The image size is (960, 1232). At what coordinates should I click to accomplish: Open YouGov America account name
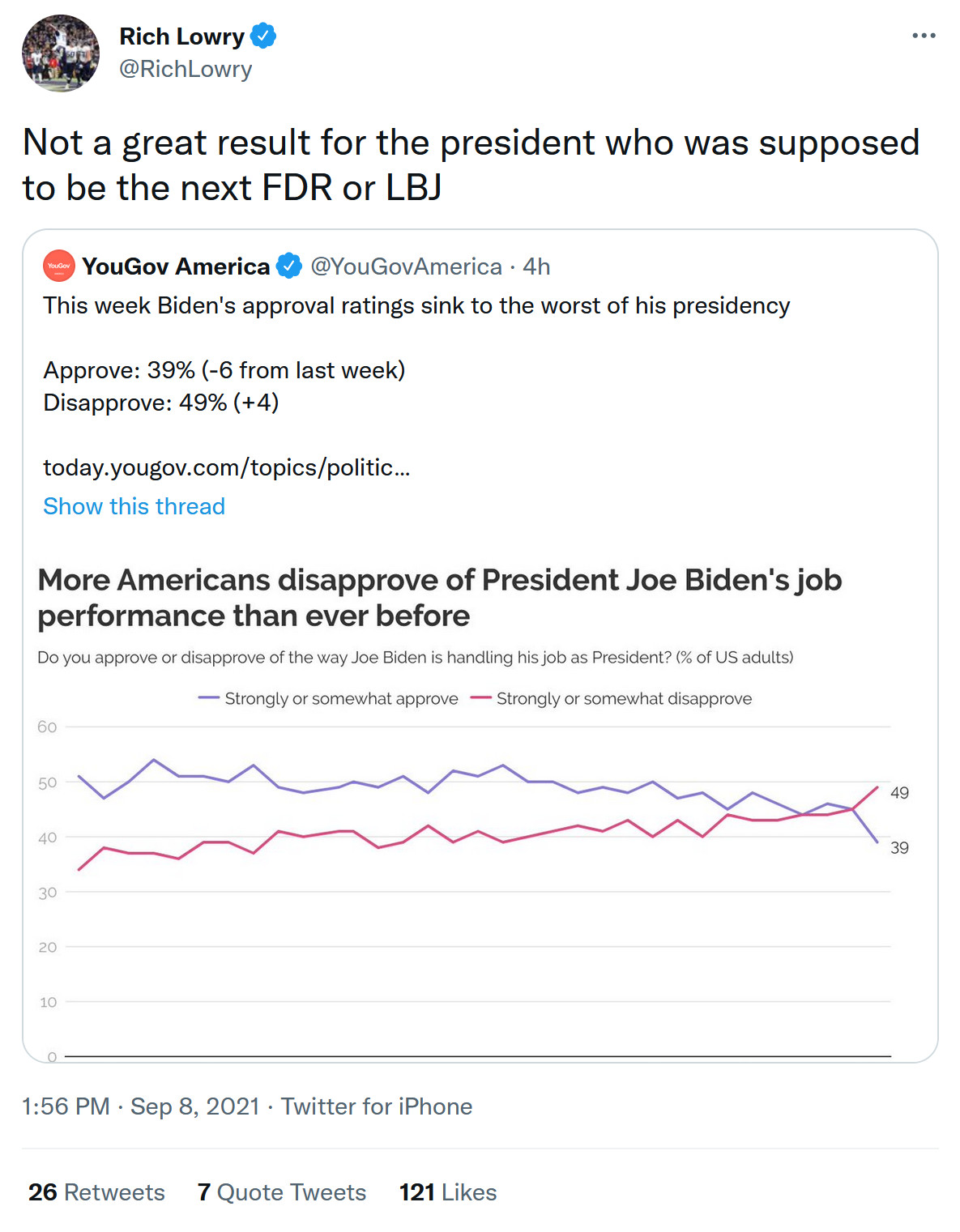176,266
